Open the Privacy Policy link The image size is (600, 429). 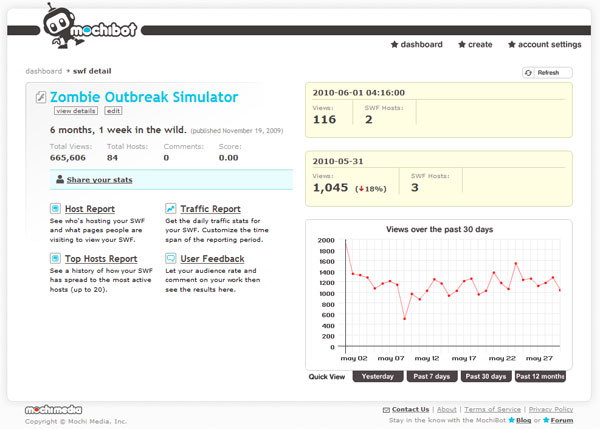pos(551,409)
